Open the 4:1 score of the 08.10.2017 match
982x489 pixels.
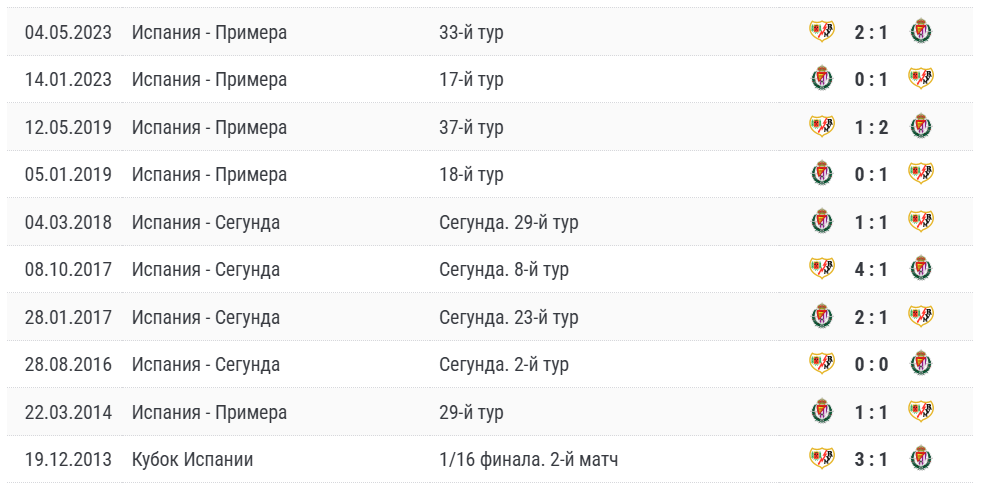870,269
